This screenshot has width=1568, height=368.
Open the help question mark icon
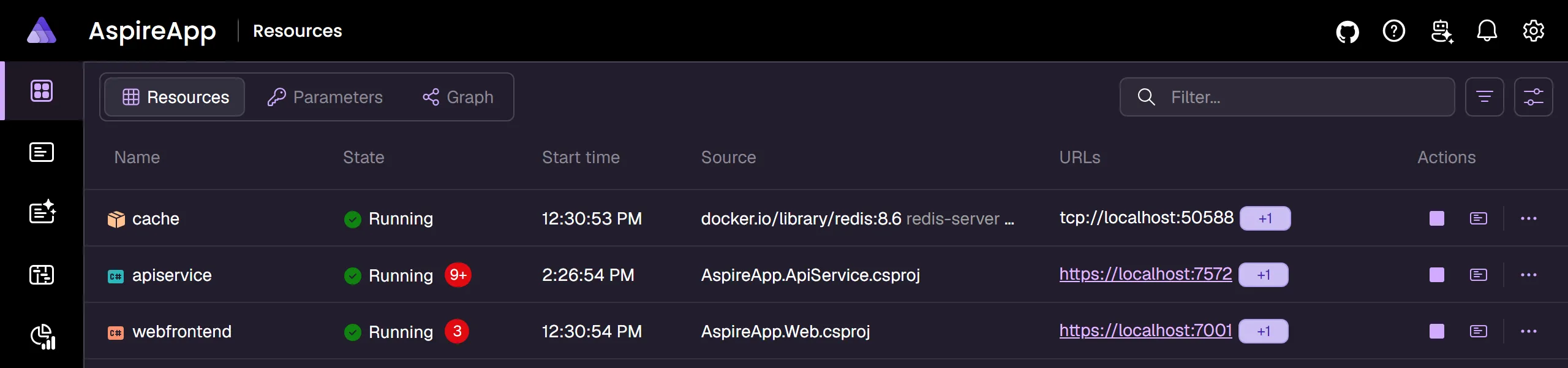(x=1394, y=31)
